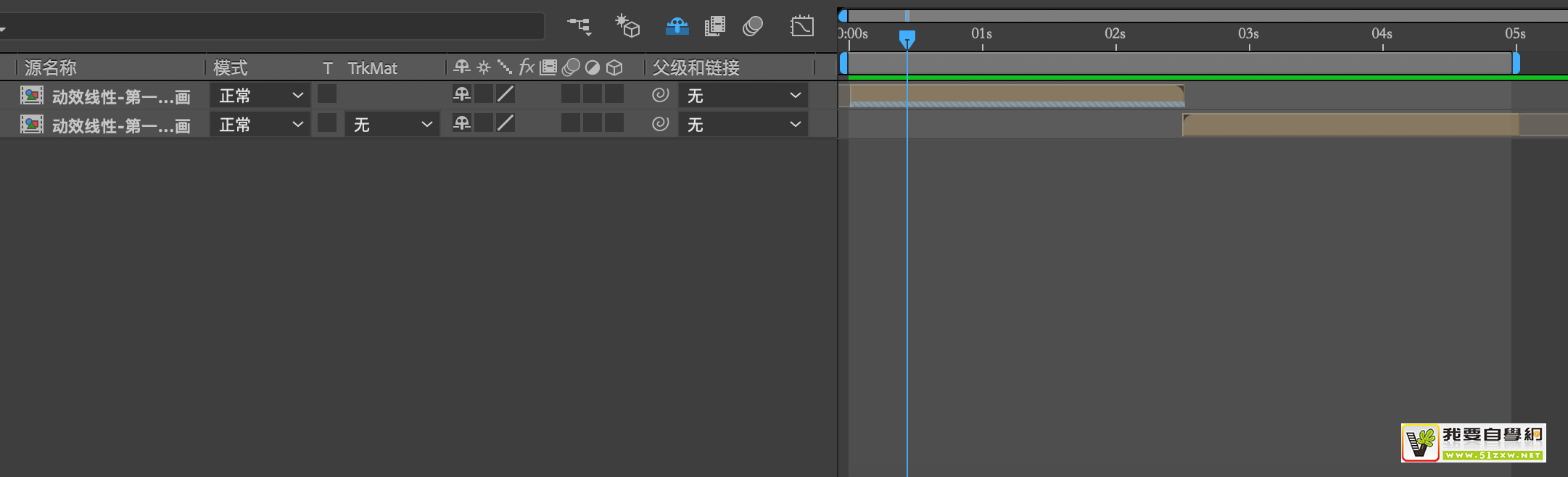Toggle preserve transparency on the first layer
This screenshot has height=477, width=1568.
click(x=326, y=94)
